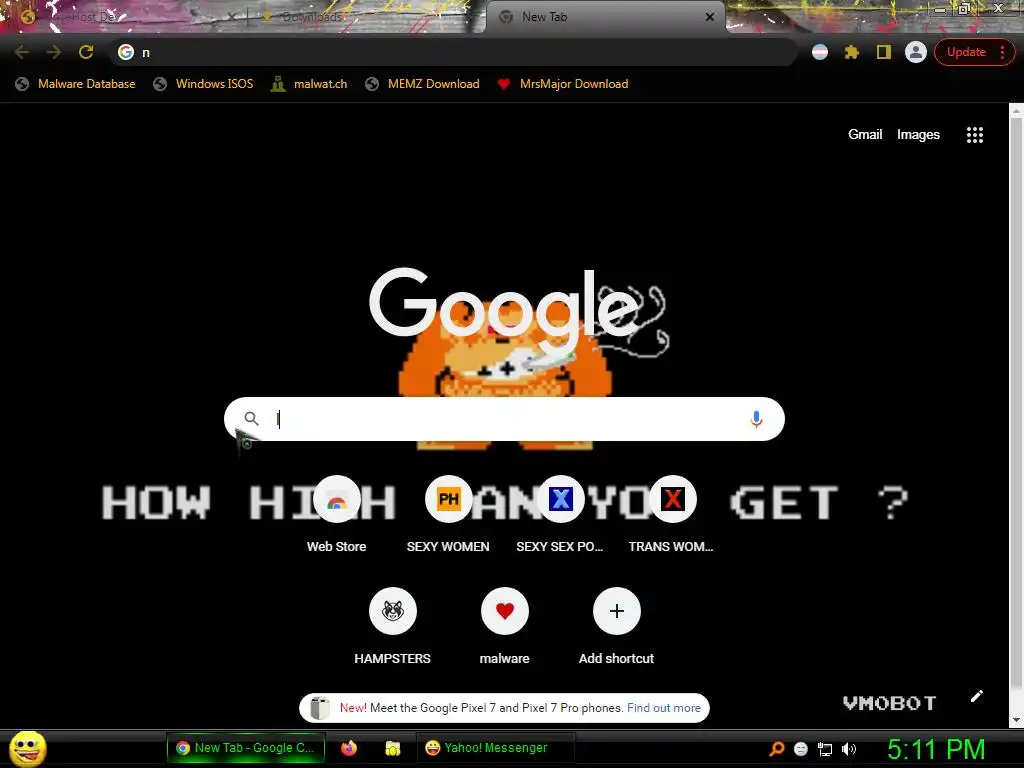Click the magnifier icon in search box

251,419
